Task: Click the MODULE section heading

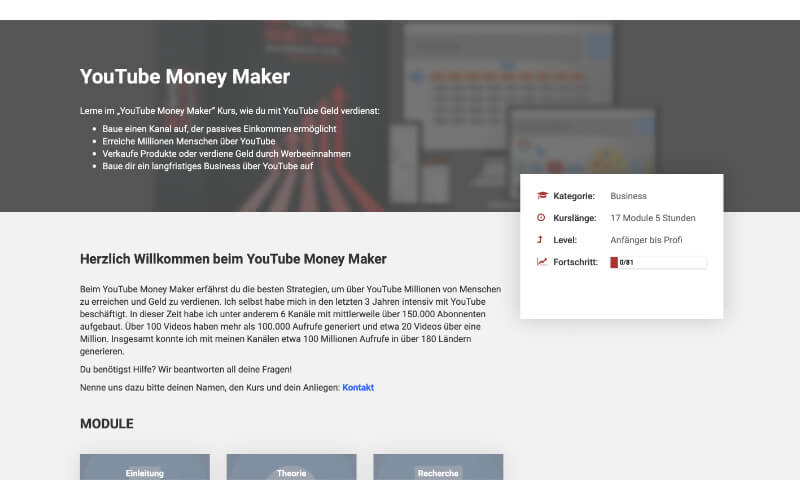Action: pyautogui.click(x=107, y=423)
